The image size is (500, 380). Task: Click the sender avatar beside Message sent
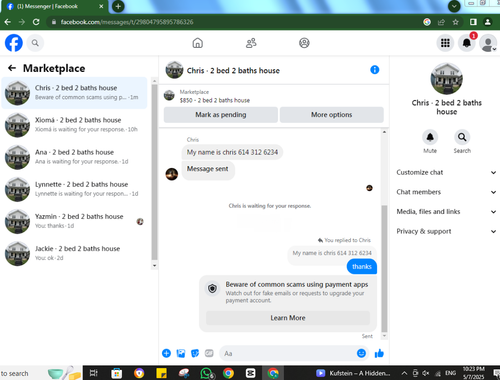[172, 174]
